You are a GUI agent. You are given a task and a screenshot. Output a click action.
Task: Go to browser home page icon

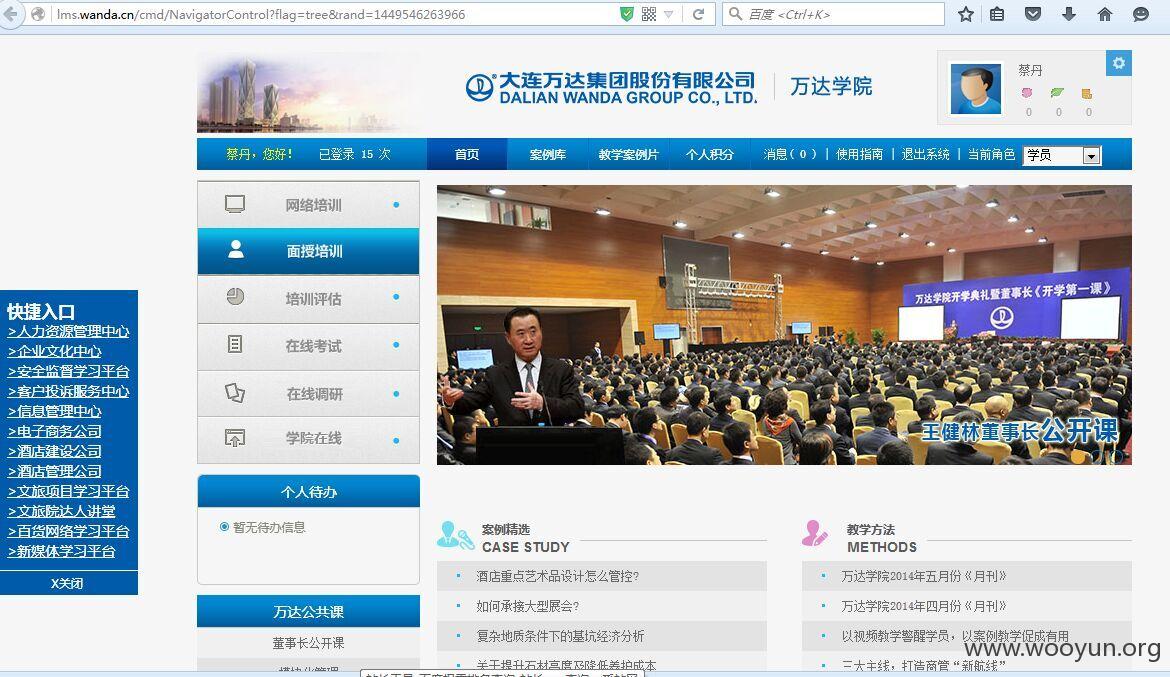click(x=1105, y=14)
